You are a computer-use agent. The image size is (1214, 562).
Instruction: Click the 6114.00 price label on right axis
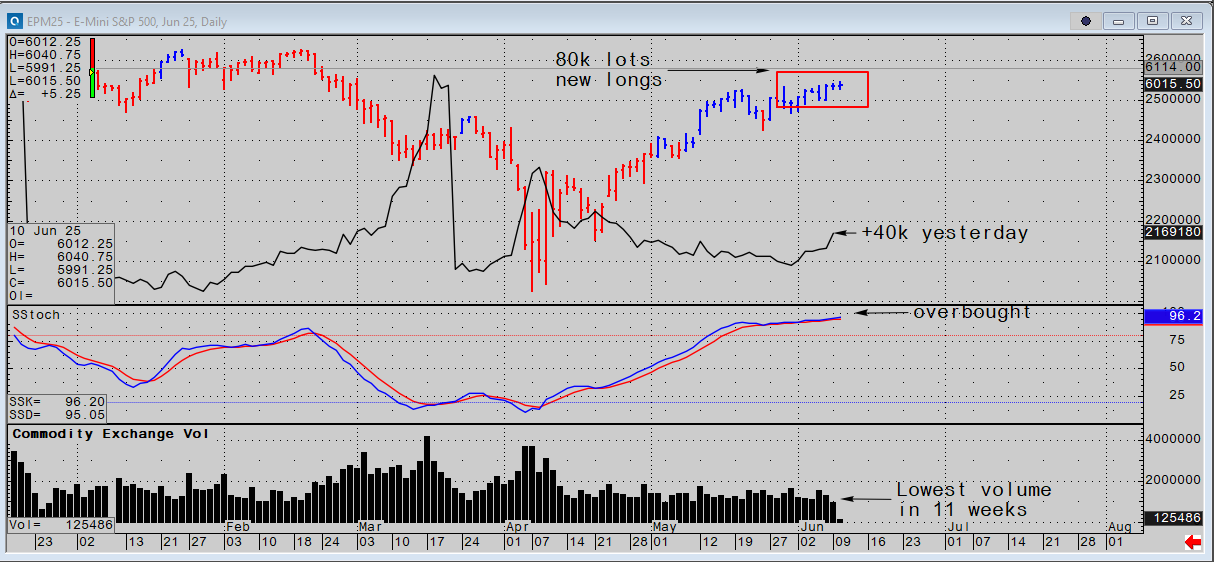(x=1172, y=67)
